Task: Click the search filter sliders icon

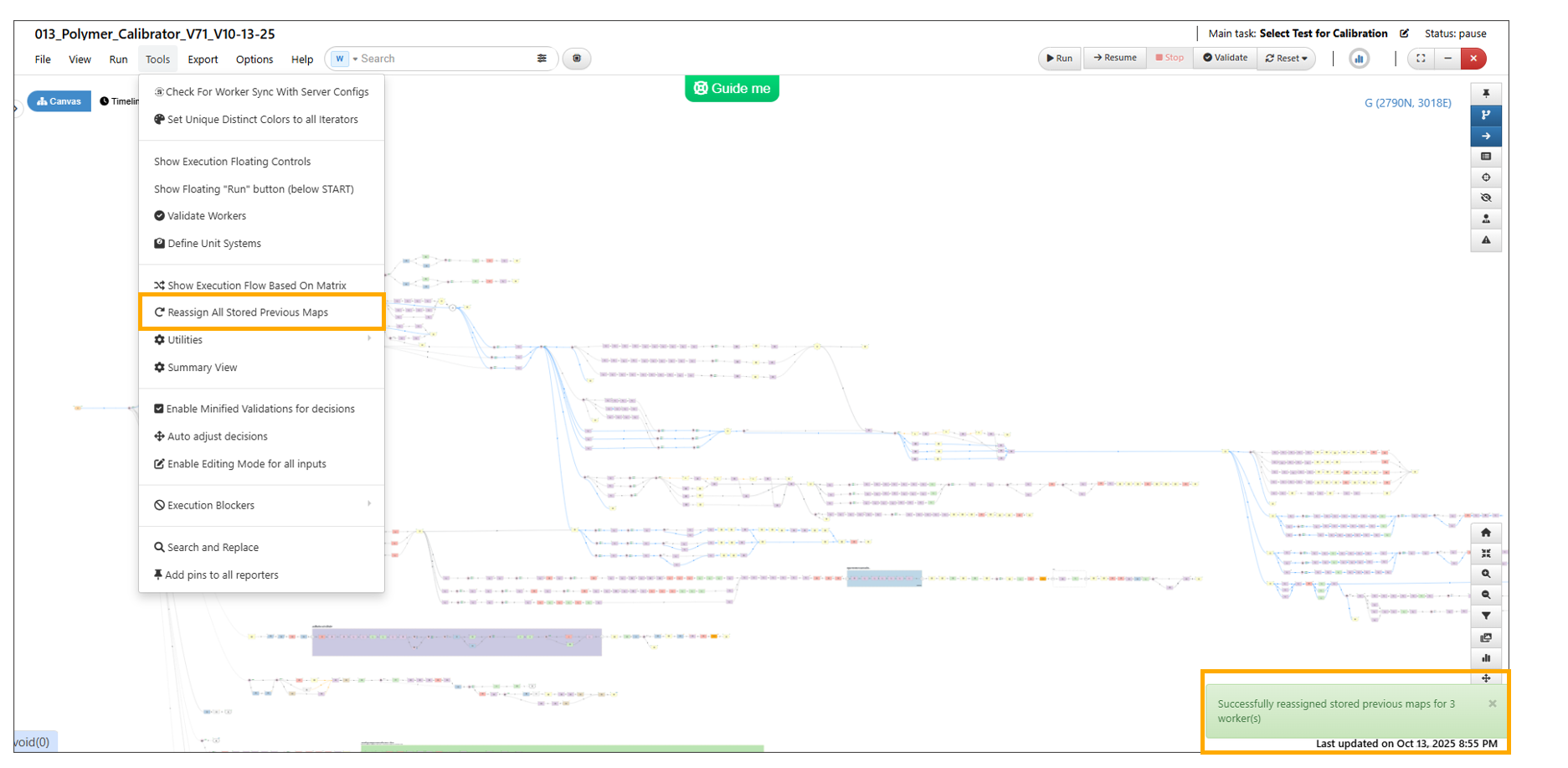Action: [542, 59]
